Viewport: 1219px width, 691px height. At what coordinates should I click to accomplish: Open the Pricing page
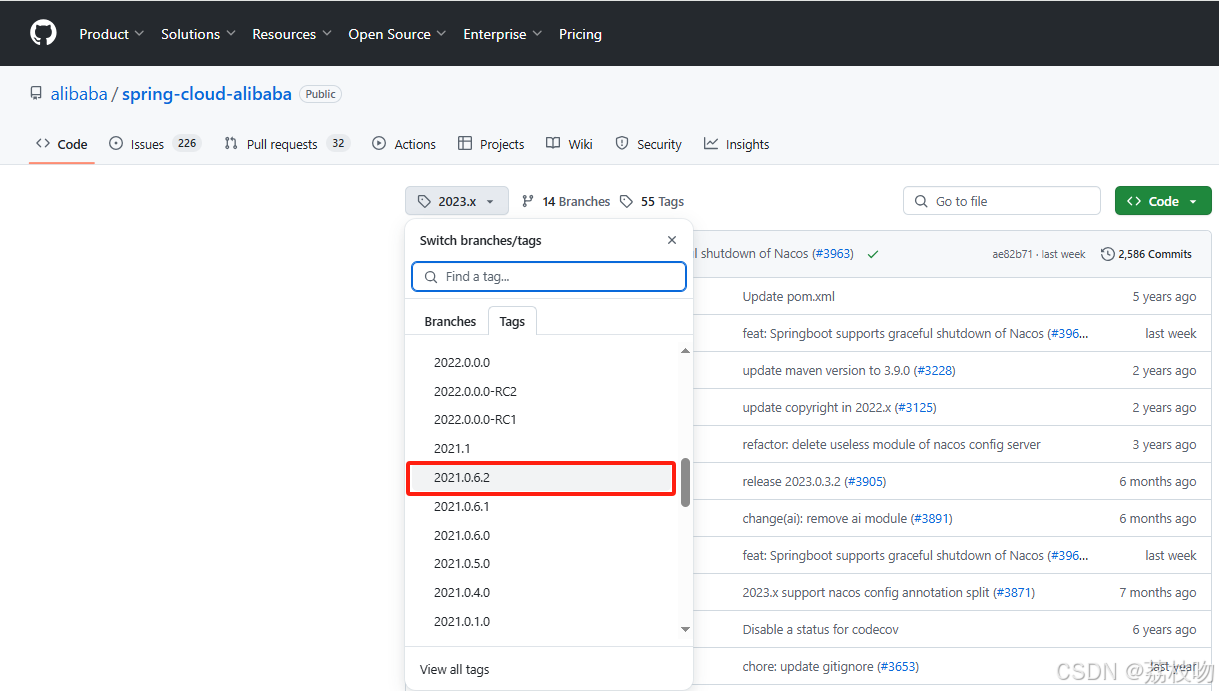(580, 34)
